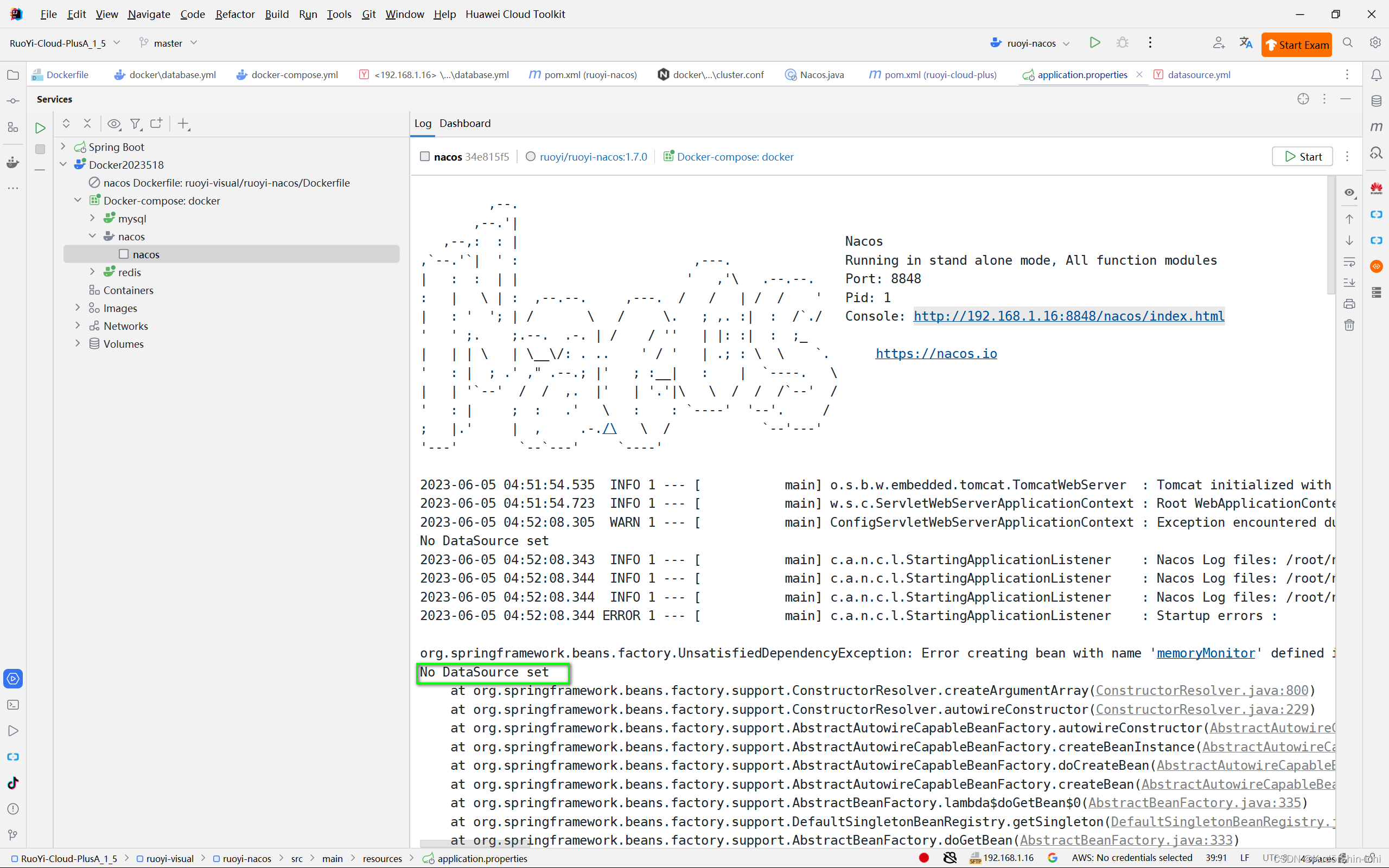Expand the Spring Boot tree node
This screenshot has height=868, width=1389.
tap(63, 147)
